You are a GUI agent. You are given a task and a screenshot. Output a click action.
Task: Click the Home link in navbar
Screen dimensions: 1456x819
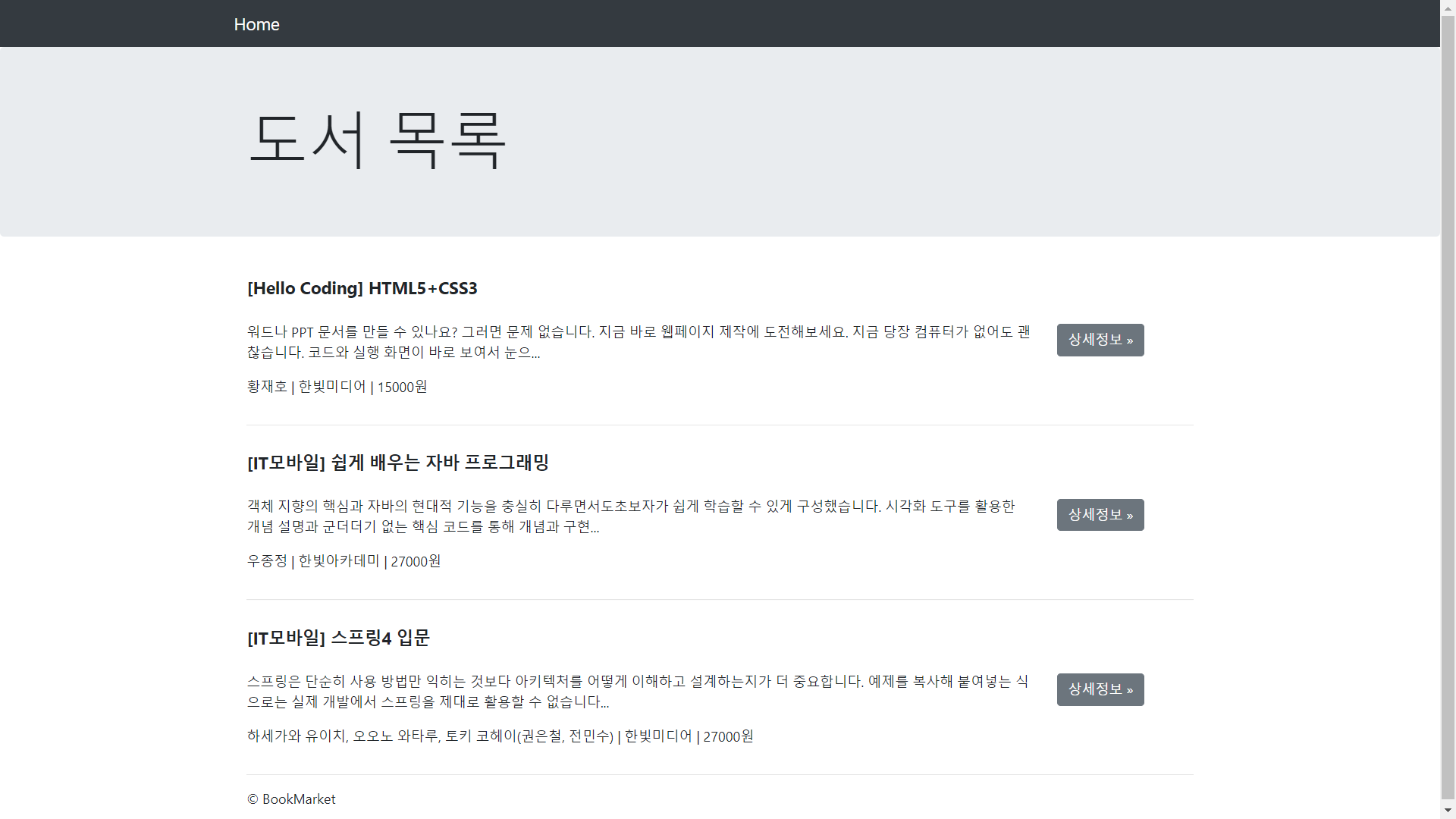tap(256, 24)
